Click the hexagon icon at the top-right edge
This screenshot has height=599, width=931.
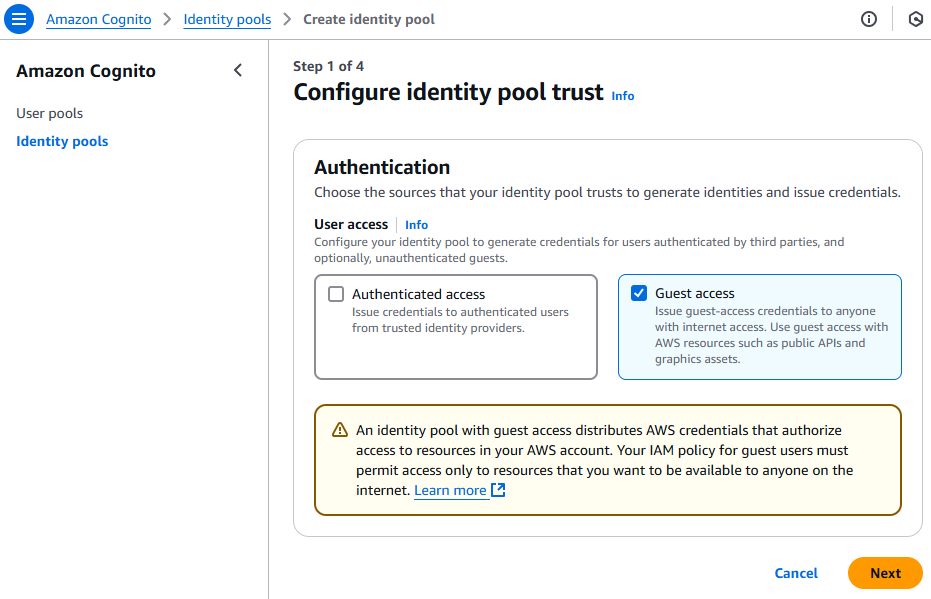point(916,19)
